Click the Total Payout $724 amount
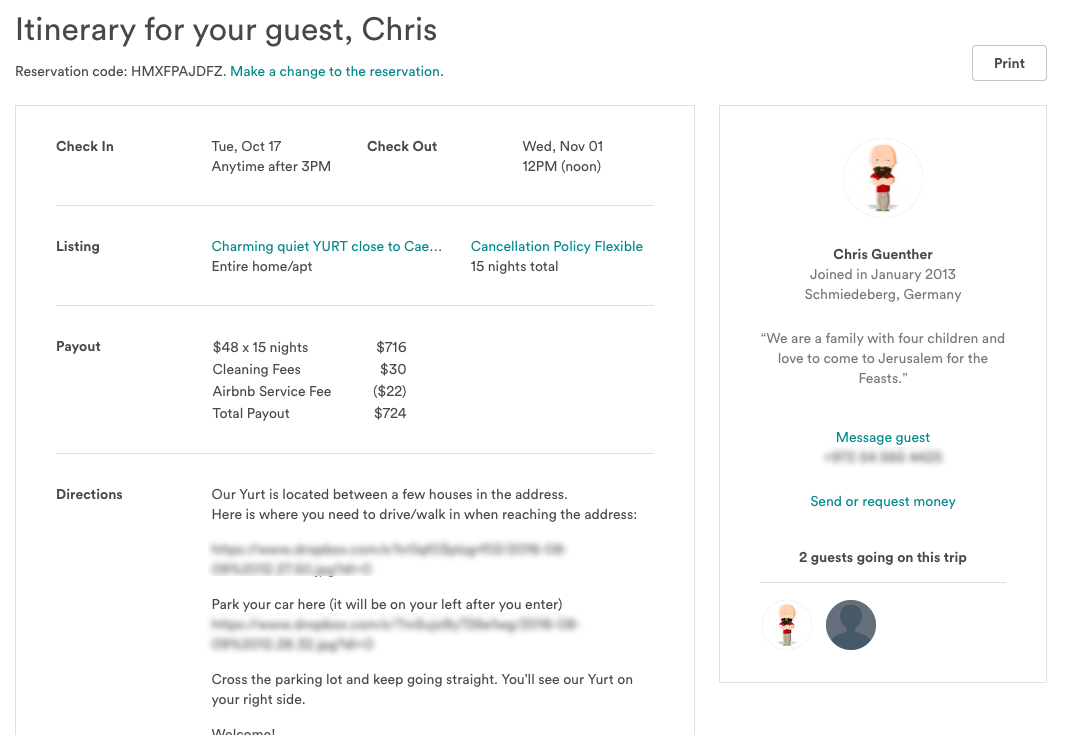Screen dimensions: 1066x735 click(390, 413)
